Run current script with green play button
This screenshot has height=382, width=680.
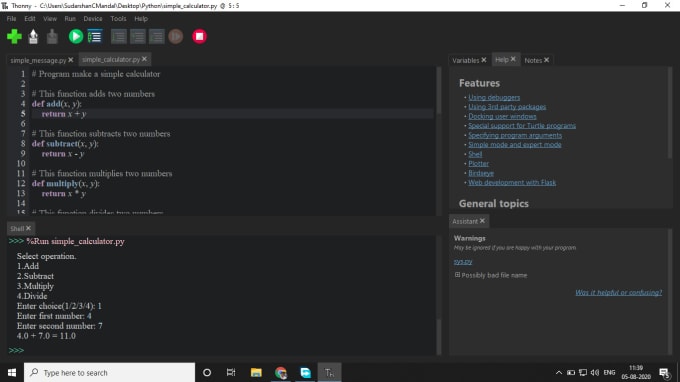pyautogui.click(x=76, y=36)
